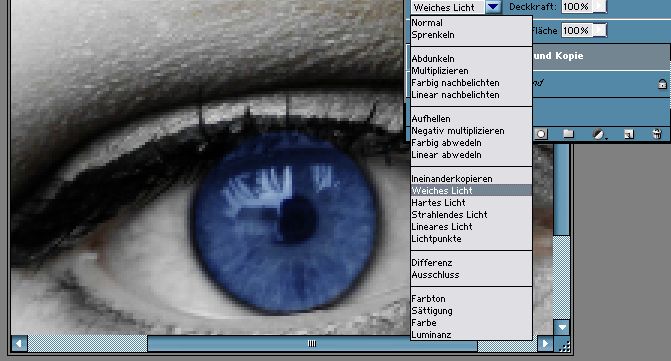
Task: Create a new layer set folder
Action: (x=568, y=134)
